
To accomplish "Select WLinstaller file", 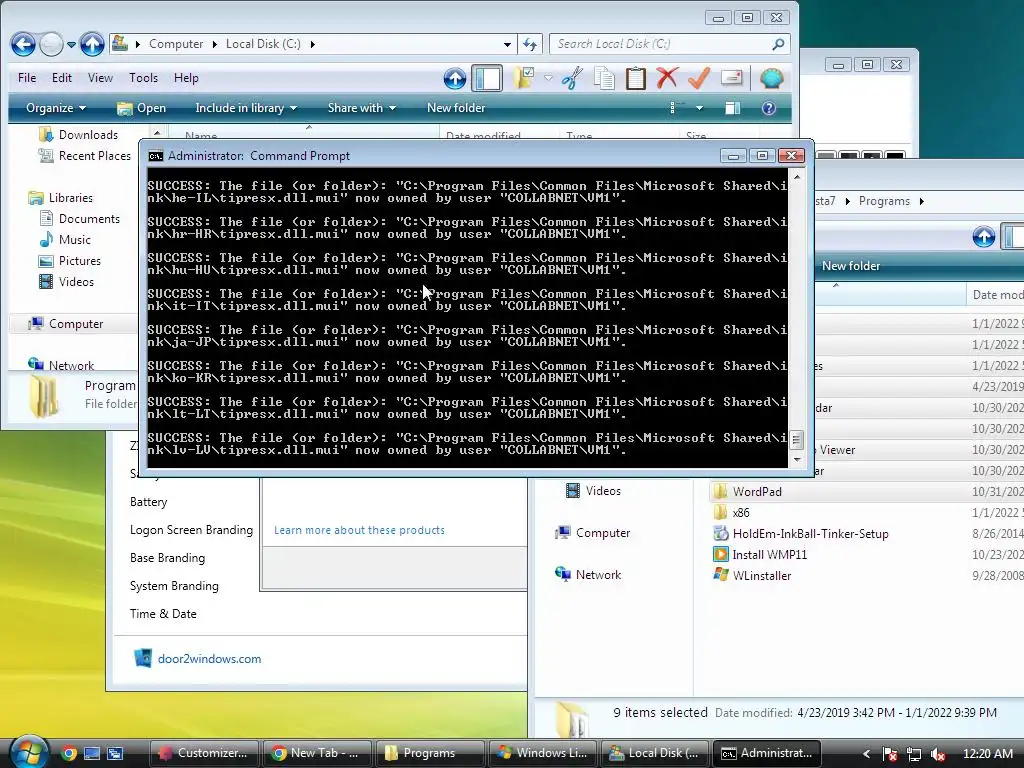I will click(753, 575).
